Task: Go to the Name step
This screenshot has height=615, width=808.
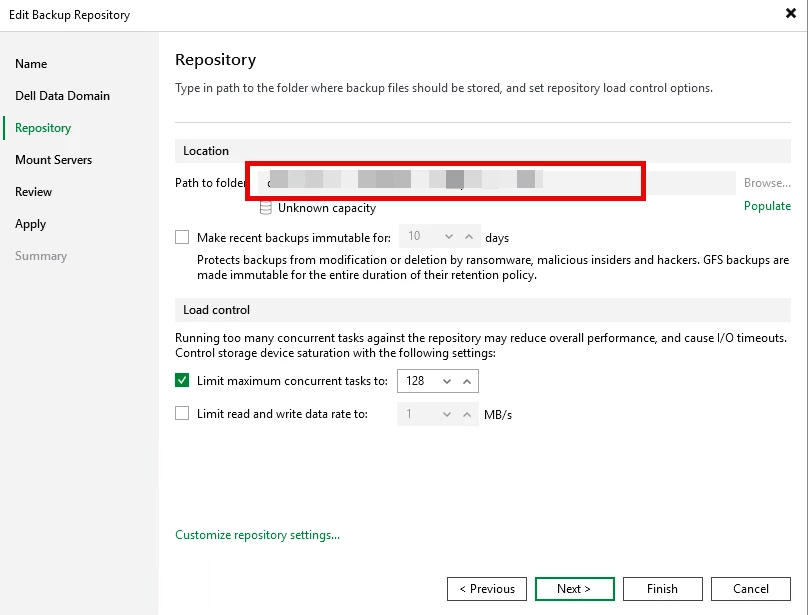Action: coord(31,64)
